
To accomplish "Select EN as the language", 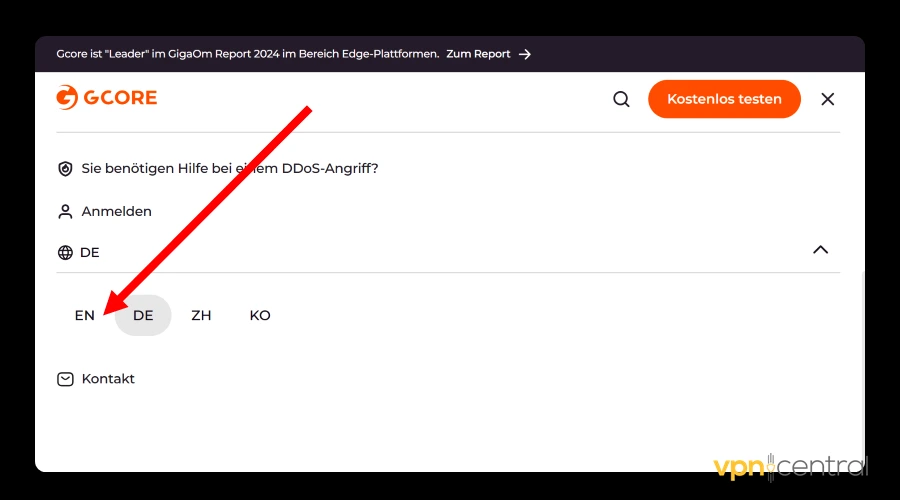I will coord(85,315).
